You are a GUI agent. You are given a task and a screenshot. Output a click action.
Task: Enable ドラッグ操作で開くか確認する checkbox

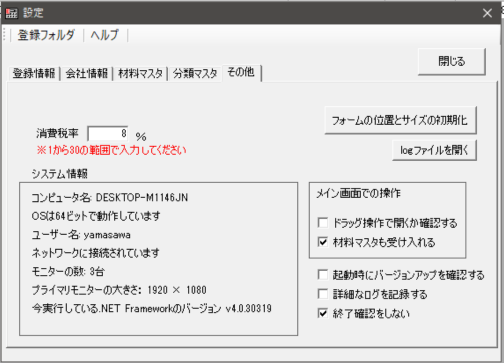click(x=323, y=223)
